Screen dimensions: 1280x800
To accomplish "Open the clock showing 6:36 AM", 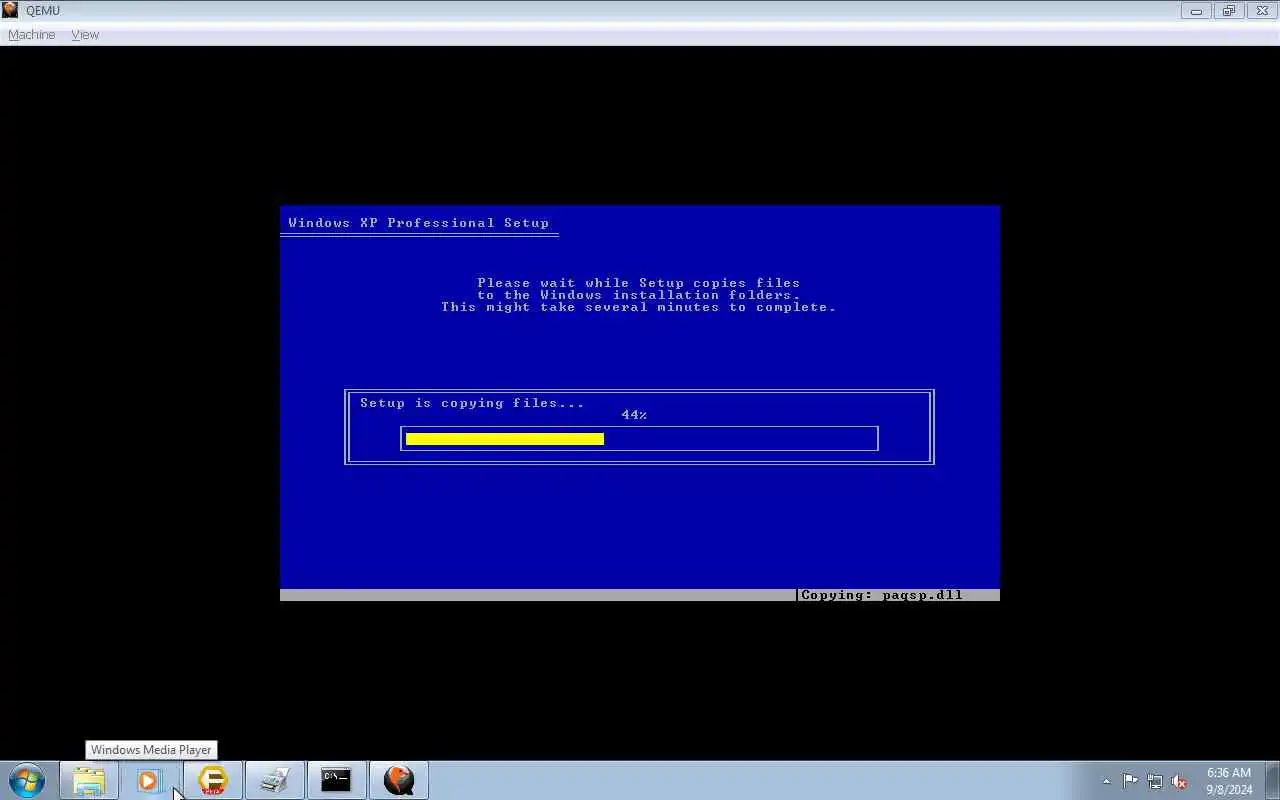I will click(x=1229, y=781).
